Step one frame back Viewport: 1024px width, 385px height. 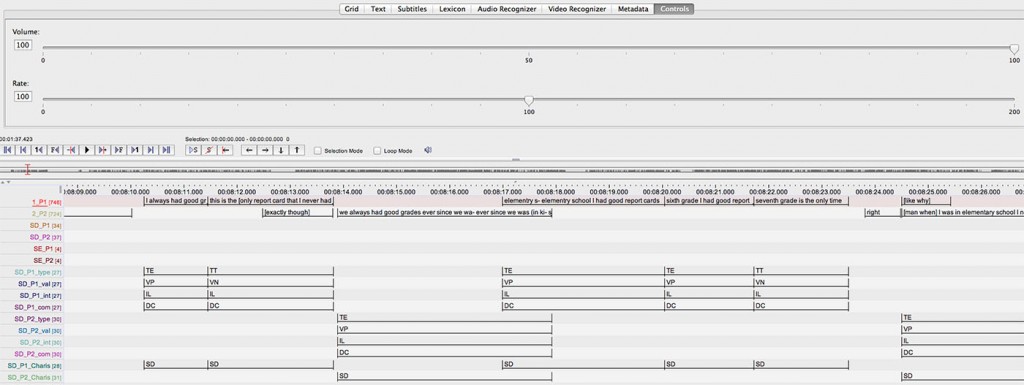coord(55,150)
